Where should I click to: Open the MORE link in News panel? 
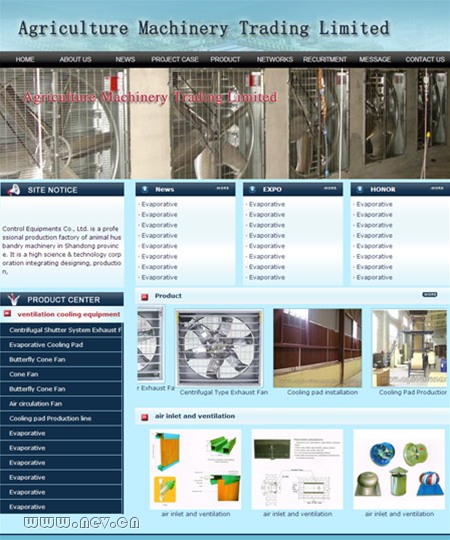222,188
